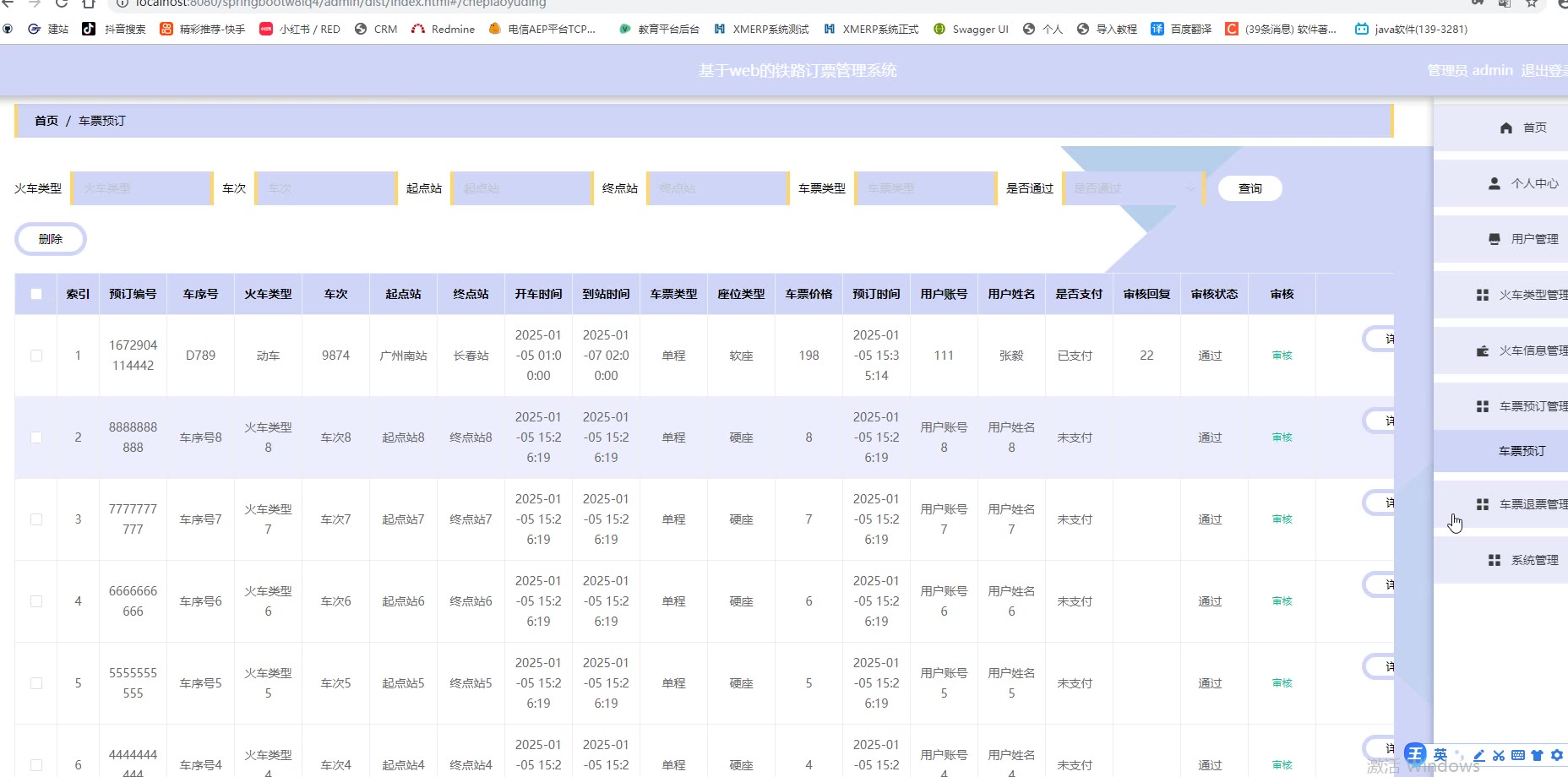The height and width of the screenshot is (777, 1568).
Task: Click the 长春站 cell
Action: coord(471,356)
